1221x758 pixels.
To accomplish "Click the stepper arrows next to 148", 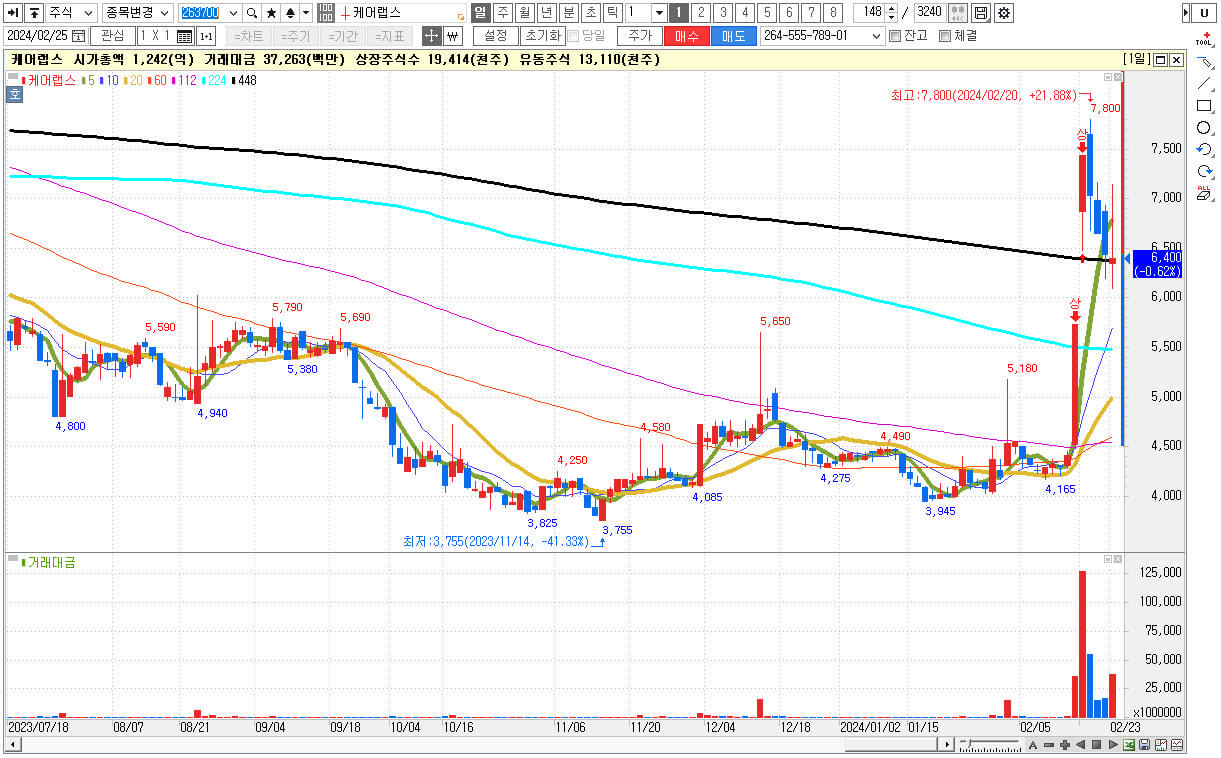I will 891,13.
